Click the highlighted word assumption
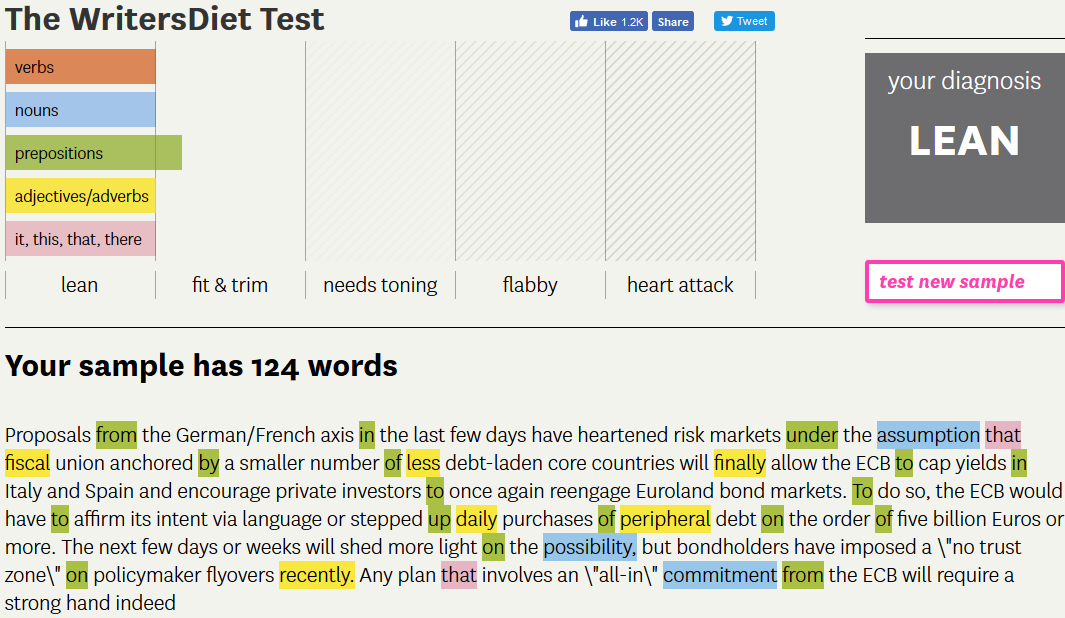Viewport: 1065px width, 618px height. pos(928,435)
